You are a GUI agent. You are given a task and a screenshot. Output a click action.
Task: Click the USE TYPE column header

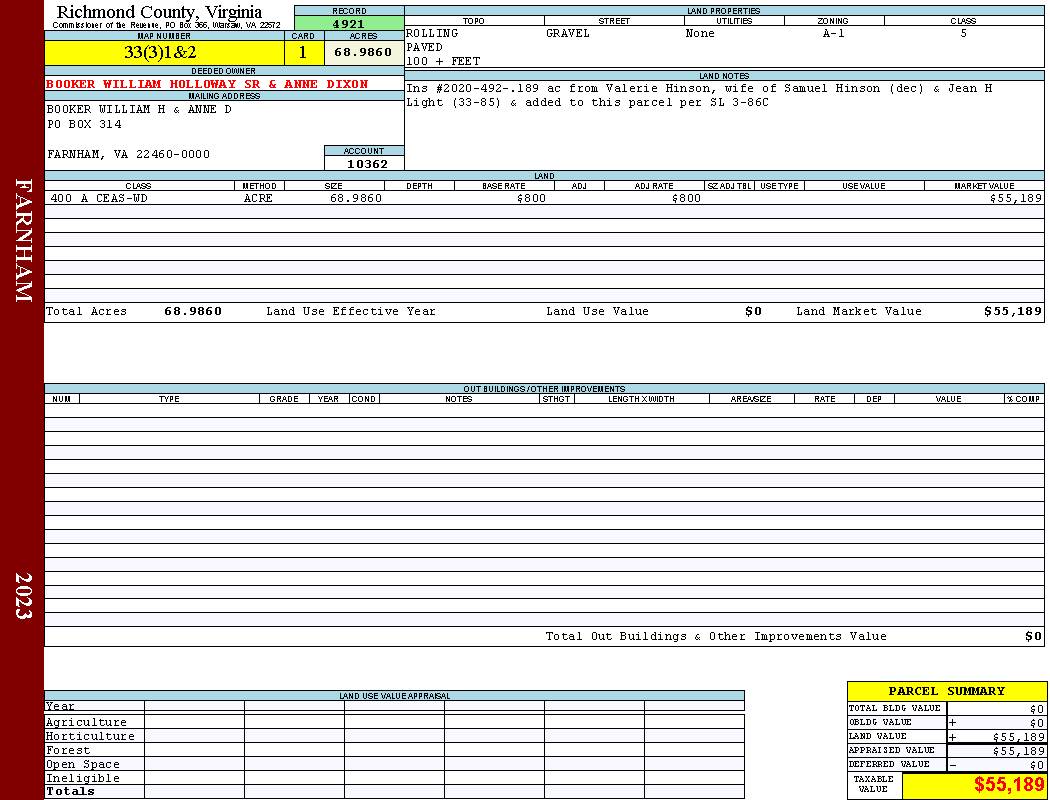(x=779, y=186)
